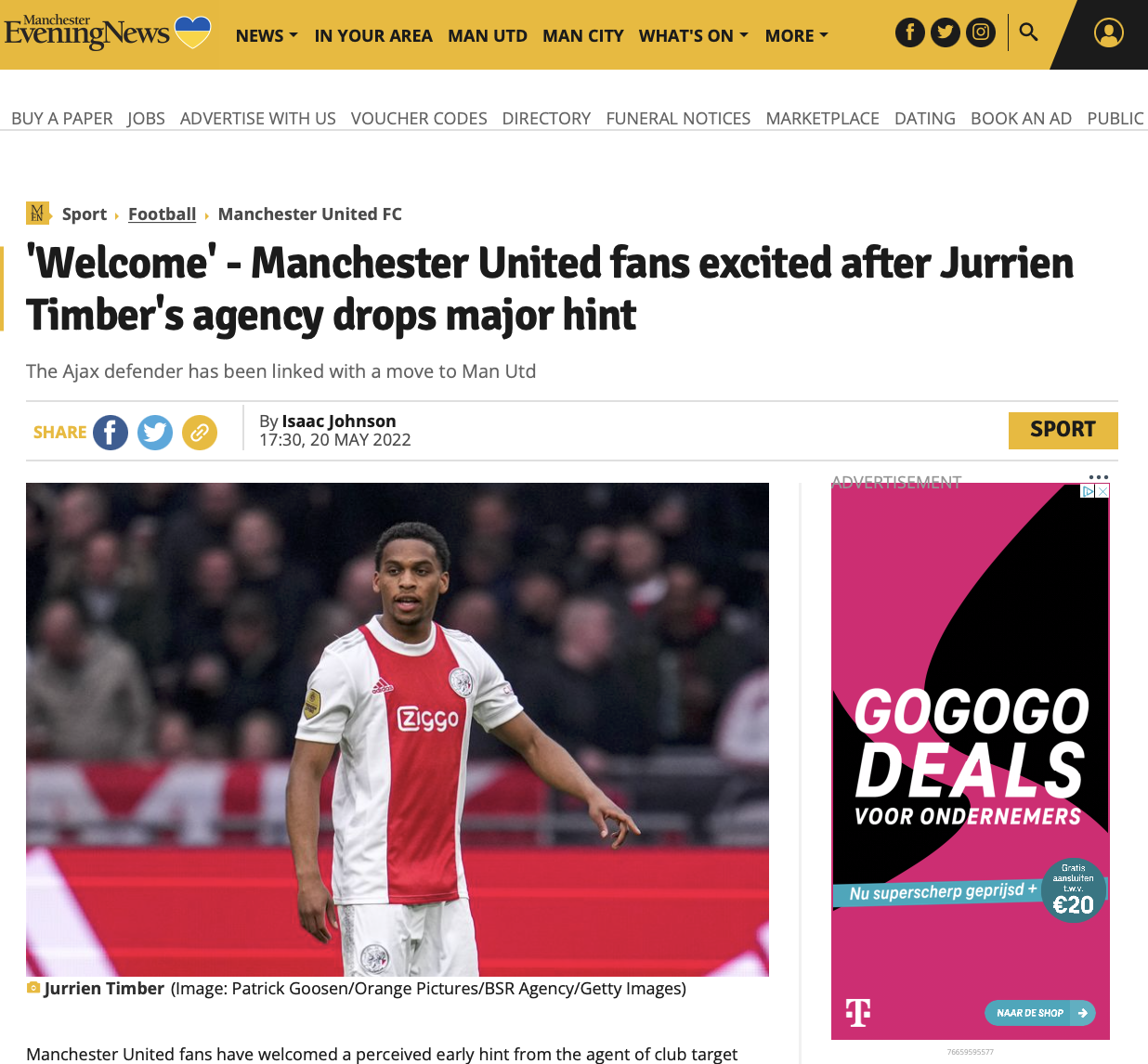Open the Instagram icon in header
1148x1064 pixels.
click(981, 32)
